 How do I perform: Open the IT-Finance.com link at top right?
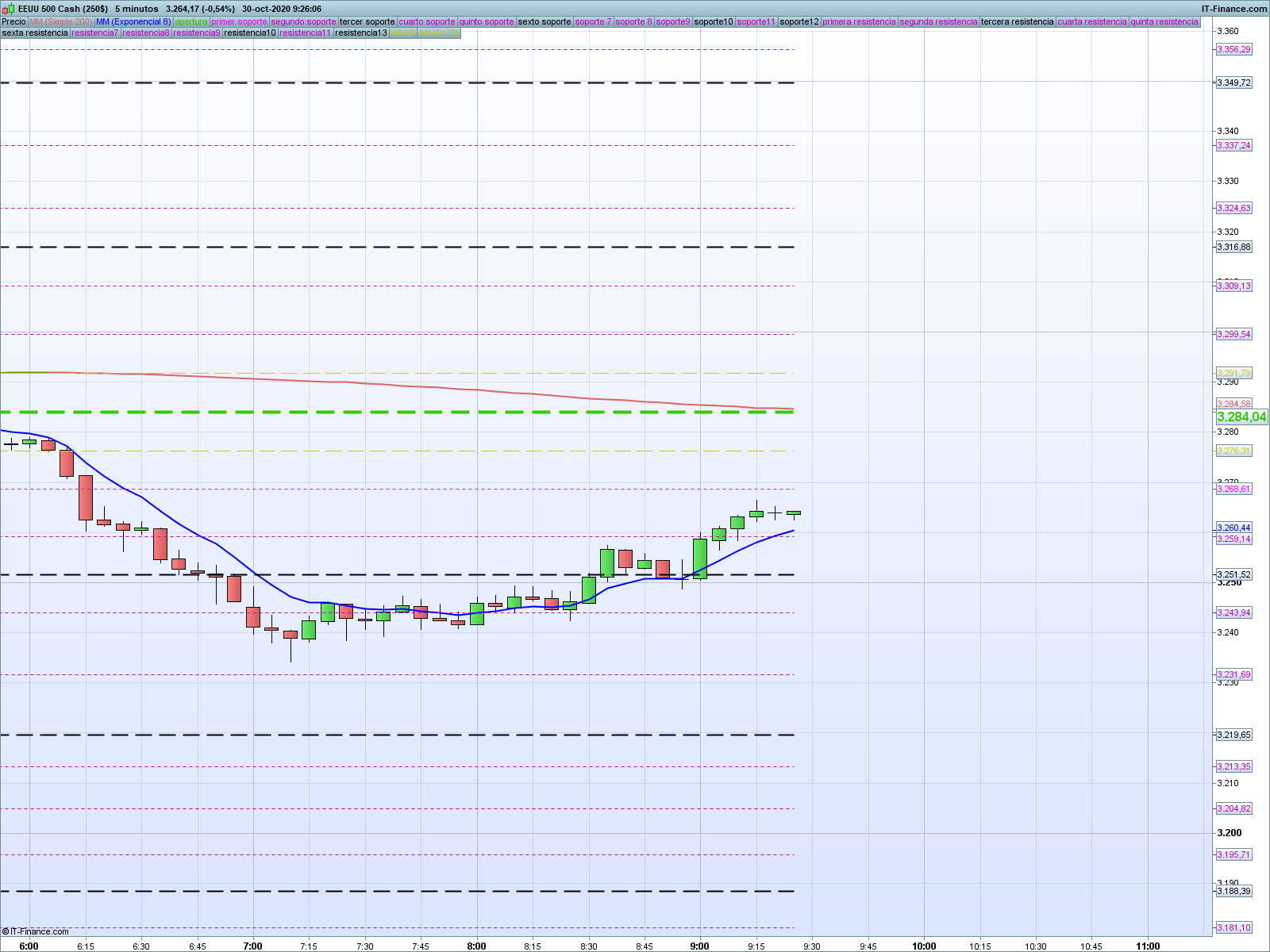[1233, 9]
